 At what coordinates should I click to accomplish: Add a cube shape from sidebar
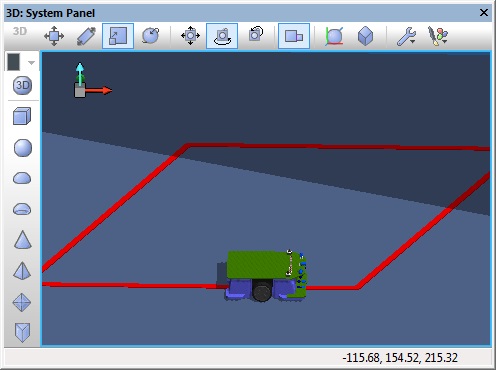point(22,116)
